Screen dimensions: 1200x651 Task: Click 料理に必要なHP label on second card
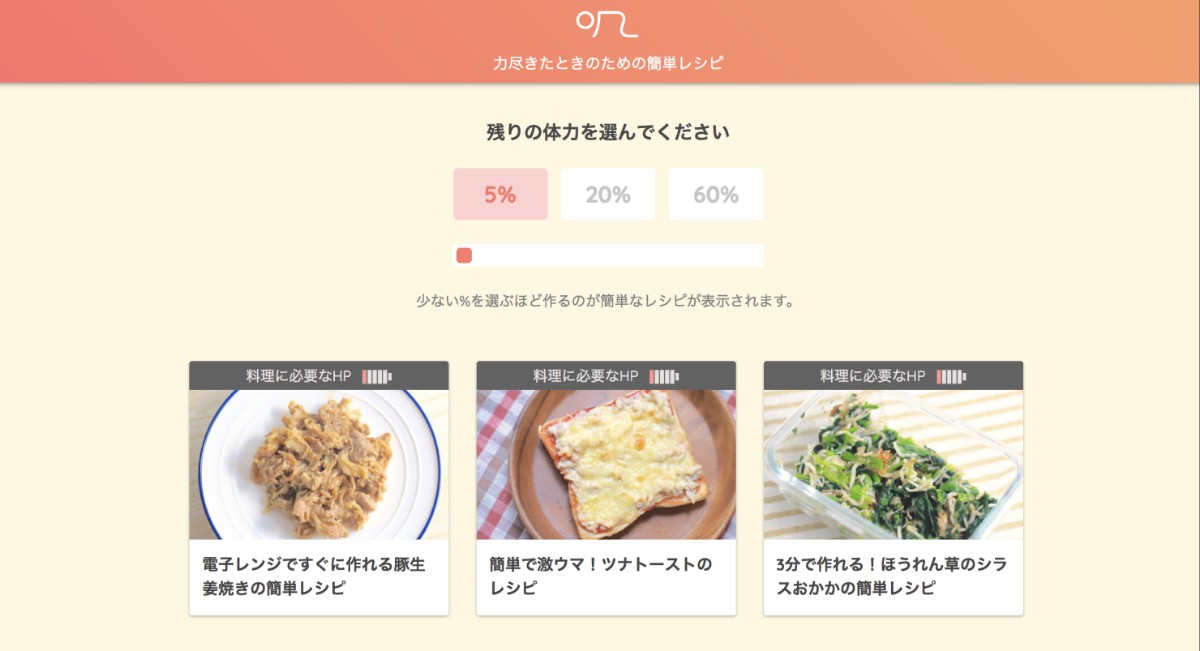point(586,376)
